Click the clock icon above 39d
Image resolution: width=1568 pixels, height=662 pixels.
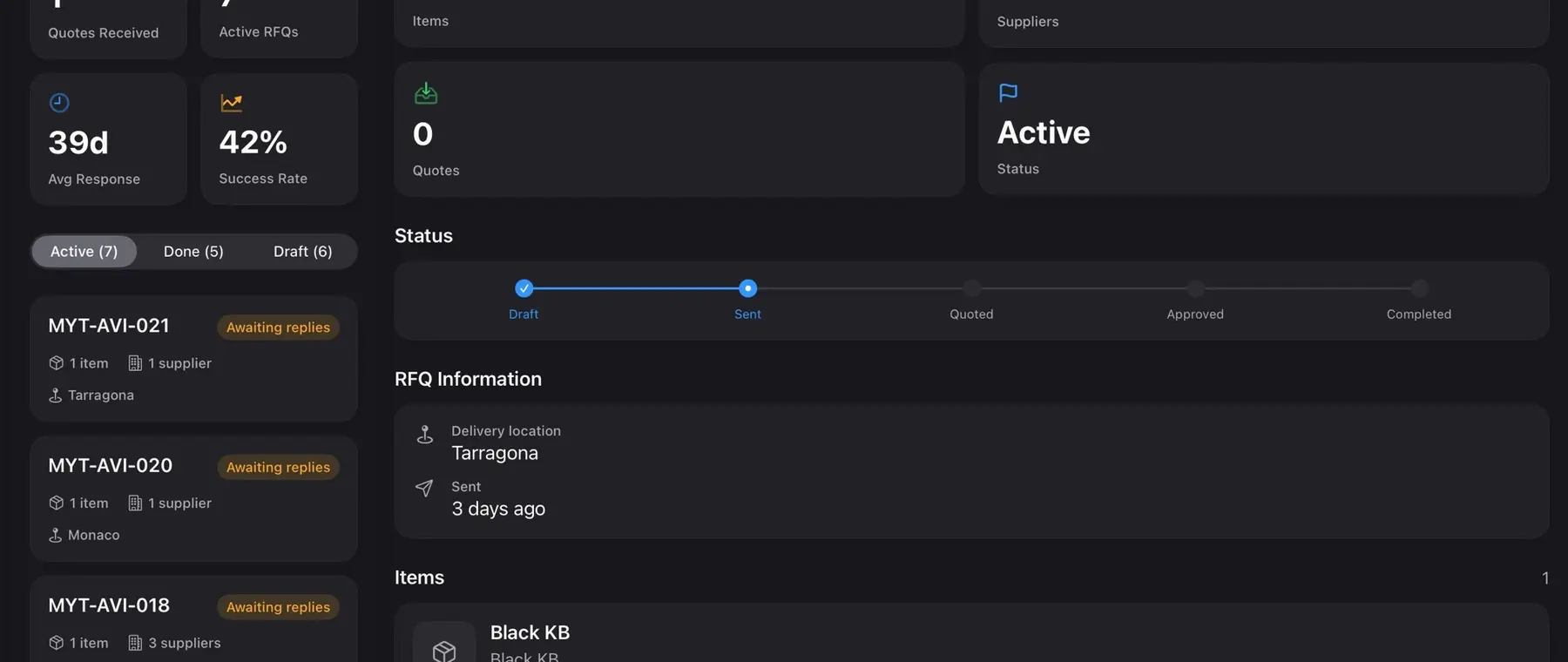[59, 103]
